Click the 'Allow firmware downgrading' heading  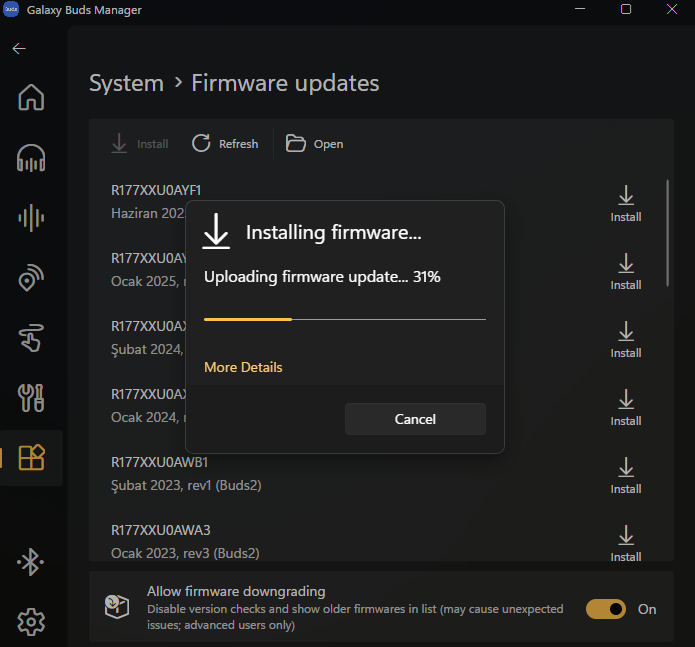[236, 591]
